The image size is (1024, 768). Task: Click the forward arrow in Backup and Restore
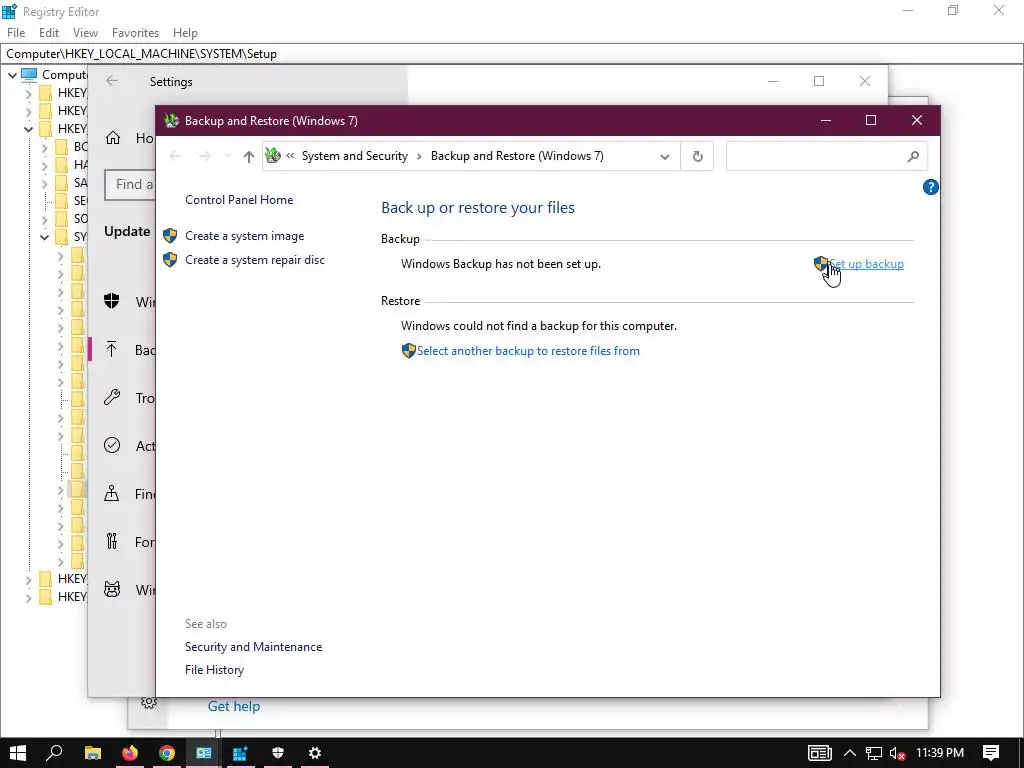pyautogui.click(x=204, y=155)
